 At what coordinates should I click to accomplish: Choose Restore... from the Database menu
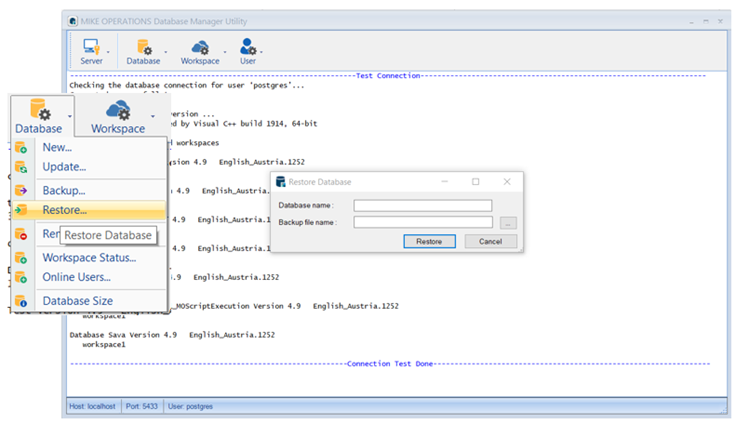[89, 210]
